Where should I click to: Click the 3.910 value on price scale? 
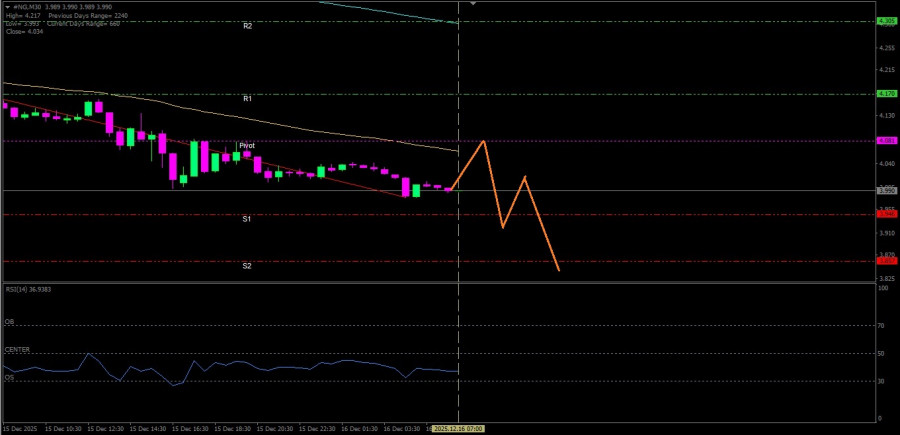click(886, 233)
